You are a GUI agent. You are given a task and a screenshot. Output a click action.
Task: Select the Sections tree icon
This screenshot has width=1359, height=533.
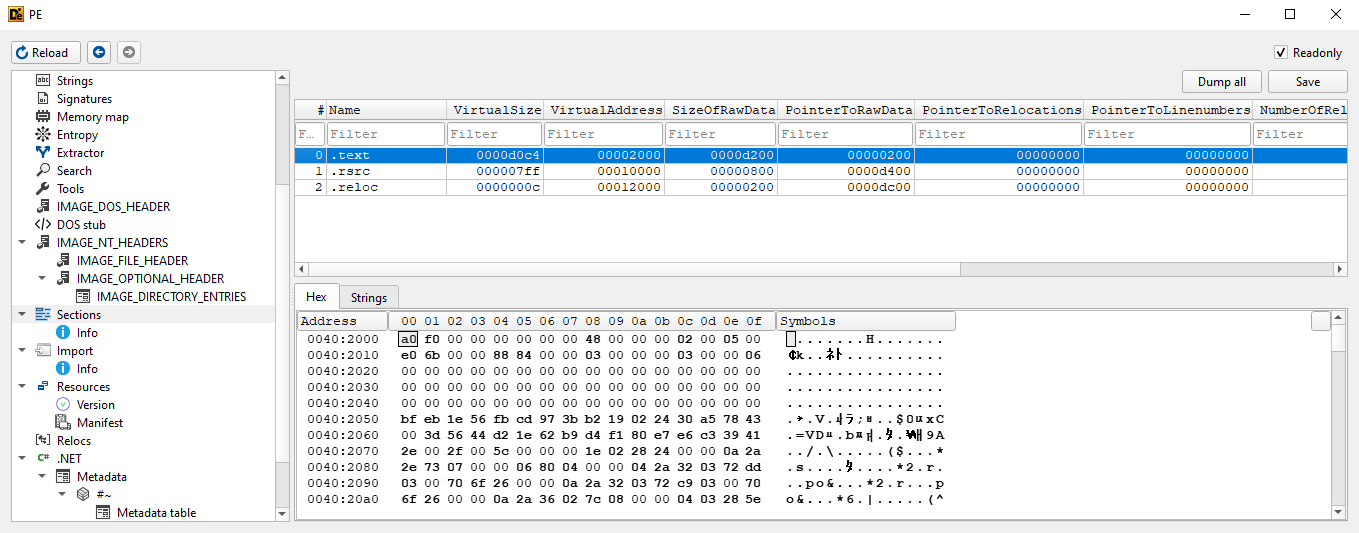42,314
